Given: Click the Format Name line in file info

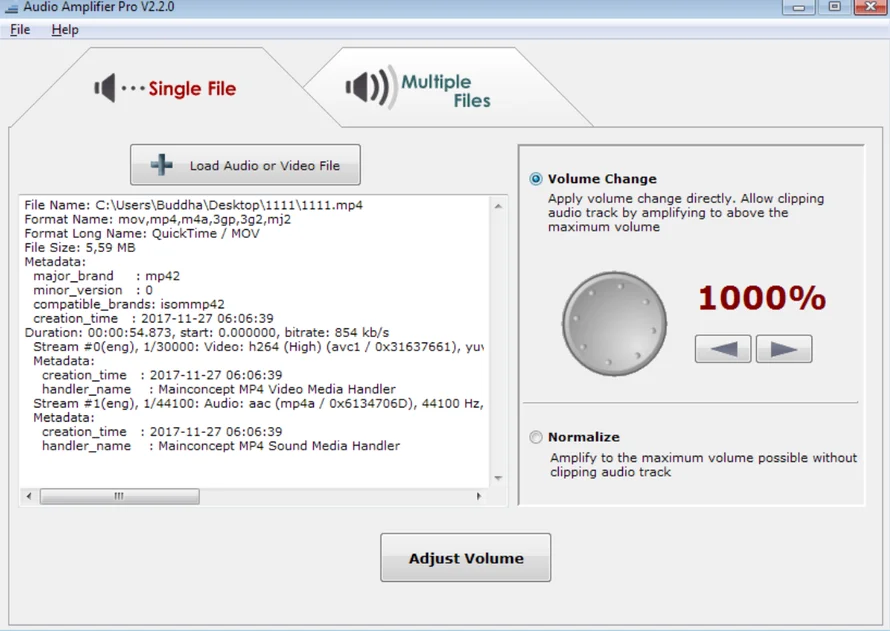Looking at the screenshot, I should pos(158,219).
